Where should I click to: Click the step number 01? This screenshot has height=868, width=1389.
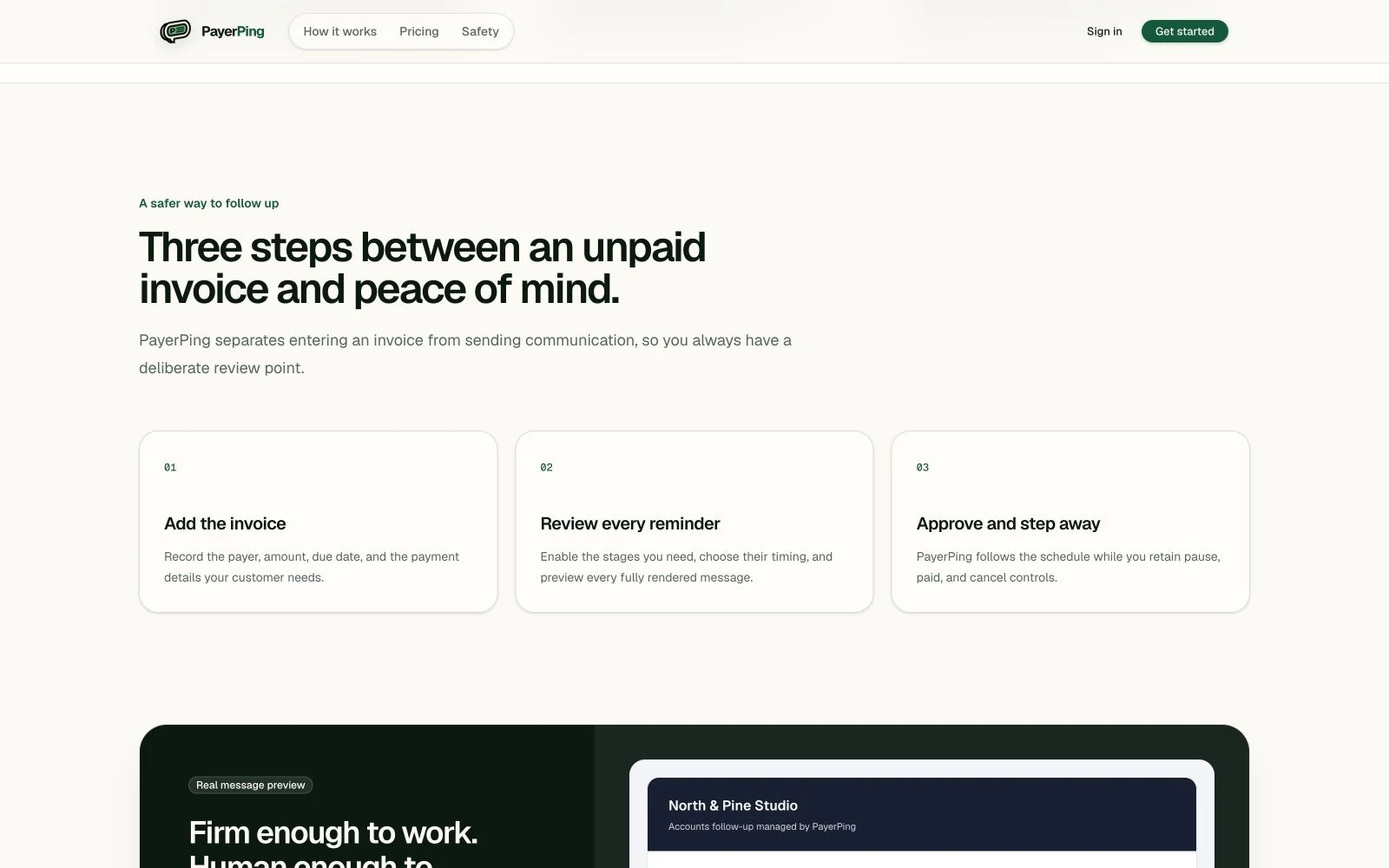(170, 467)
